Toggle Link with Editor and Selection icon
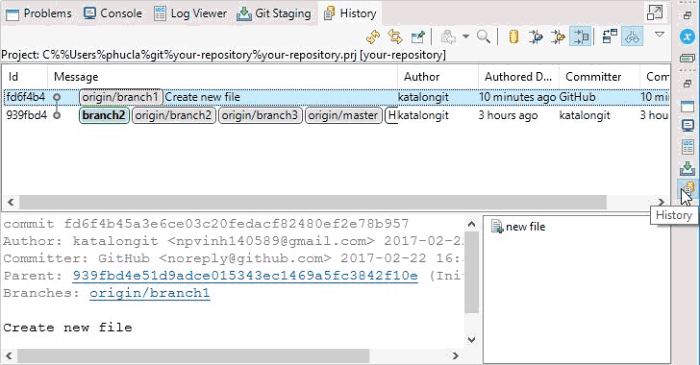This screenshot has width=700, height=365. tap(395, 37)
